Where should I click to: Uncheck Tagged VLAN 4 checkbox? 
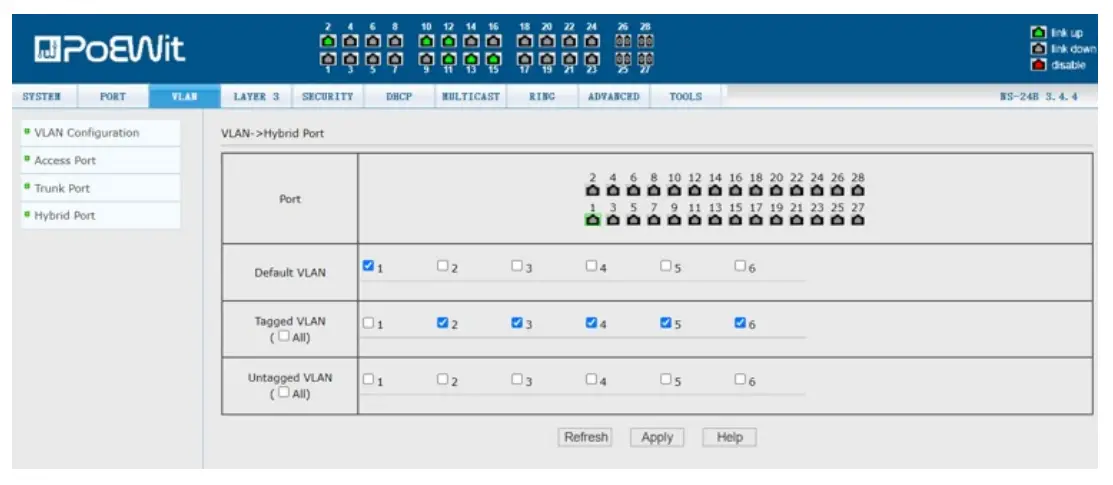592,323
